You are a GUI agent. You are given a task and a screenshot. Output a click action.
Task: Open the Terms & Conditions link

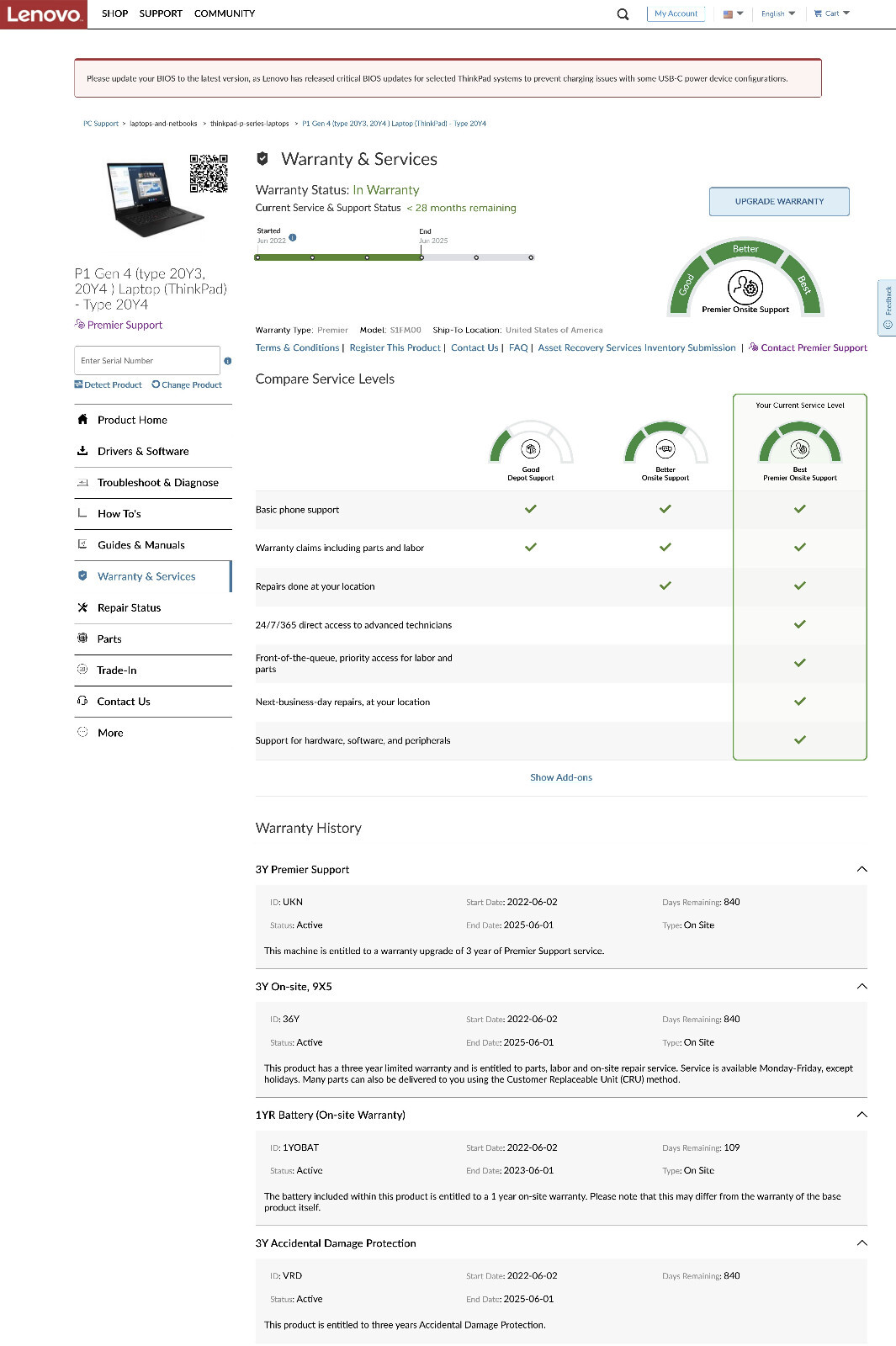pyautogui.click(x=297, y=347)
